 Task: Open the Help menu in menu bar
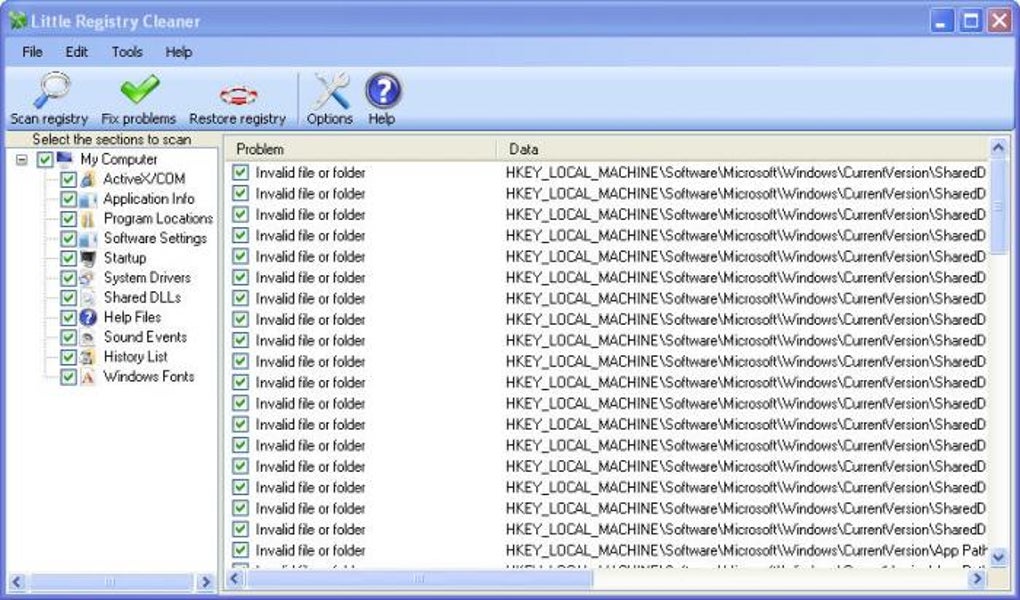pos(178,52)
